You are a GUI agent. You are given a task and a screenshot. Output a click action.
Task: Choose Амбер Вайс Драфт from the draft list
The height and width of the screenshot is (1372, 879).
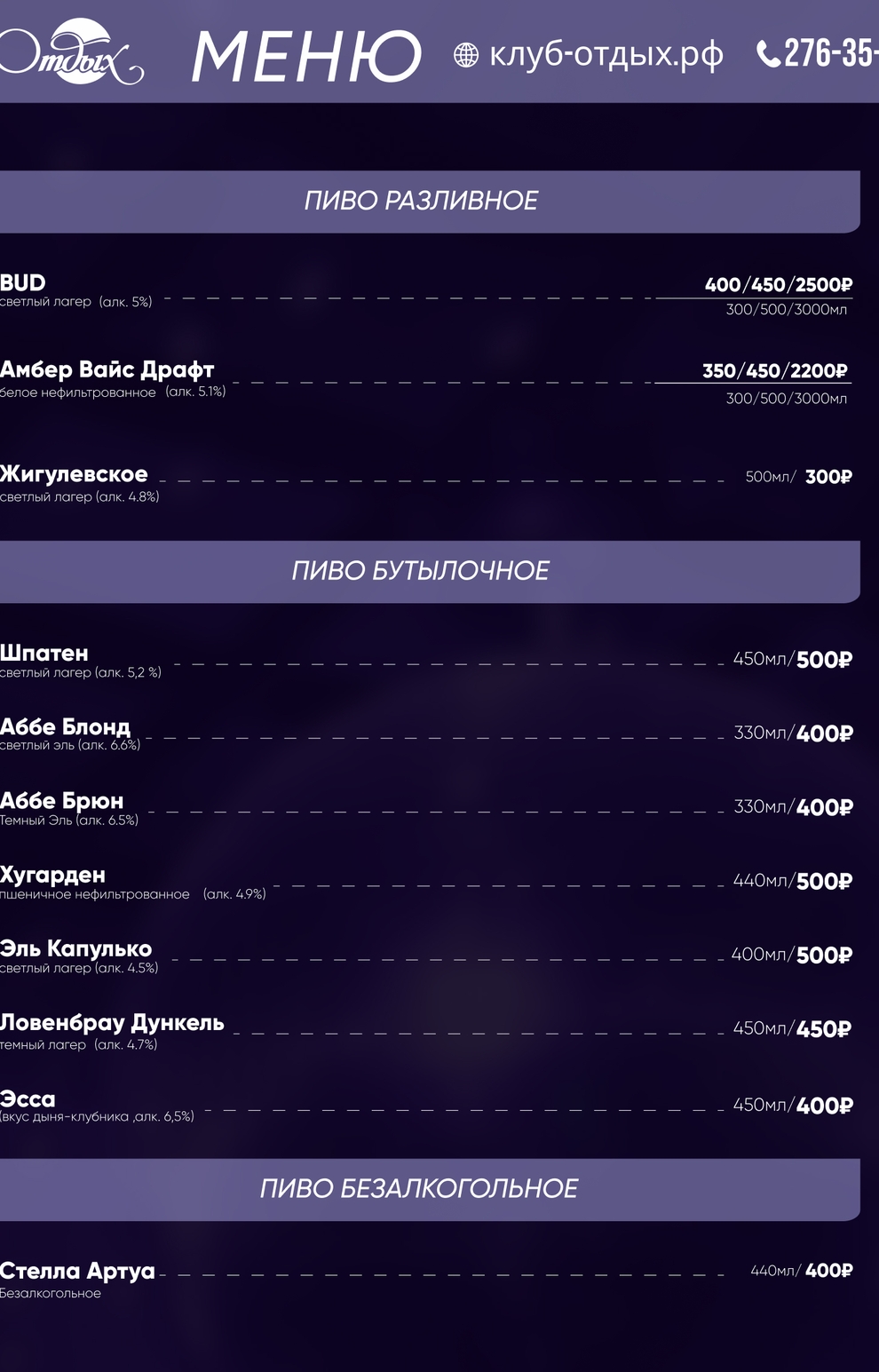click(x=107, y=369)
